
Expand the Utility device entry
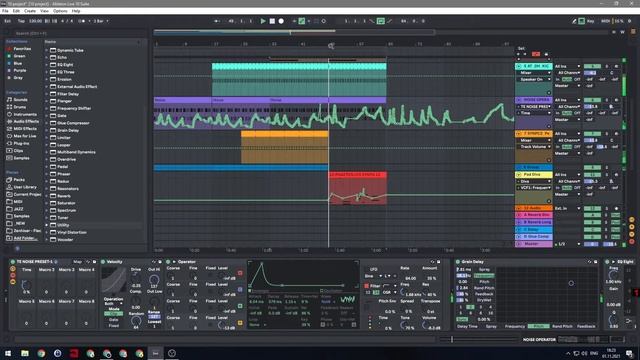[47, 225]
